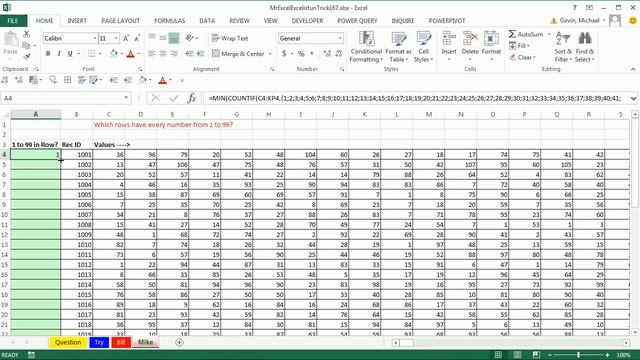Click the Cut scissors icon
The height and width of the screenshot is (360, 640).
click(x=27, y=34)
